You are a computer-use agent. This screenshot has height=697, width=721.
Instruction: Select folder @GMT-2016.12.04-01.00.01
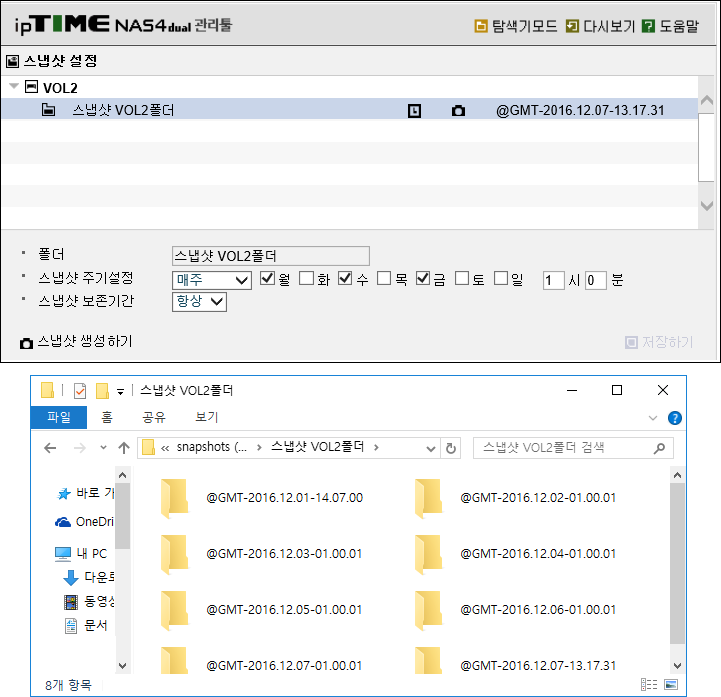tap(515, 554)
